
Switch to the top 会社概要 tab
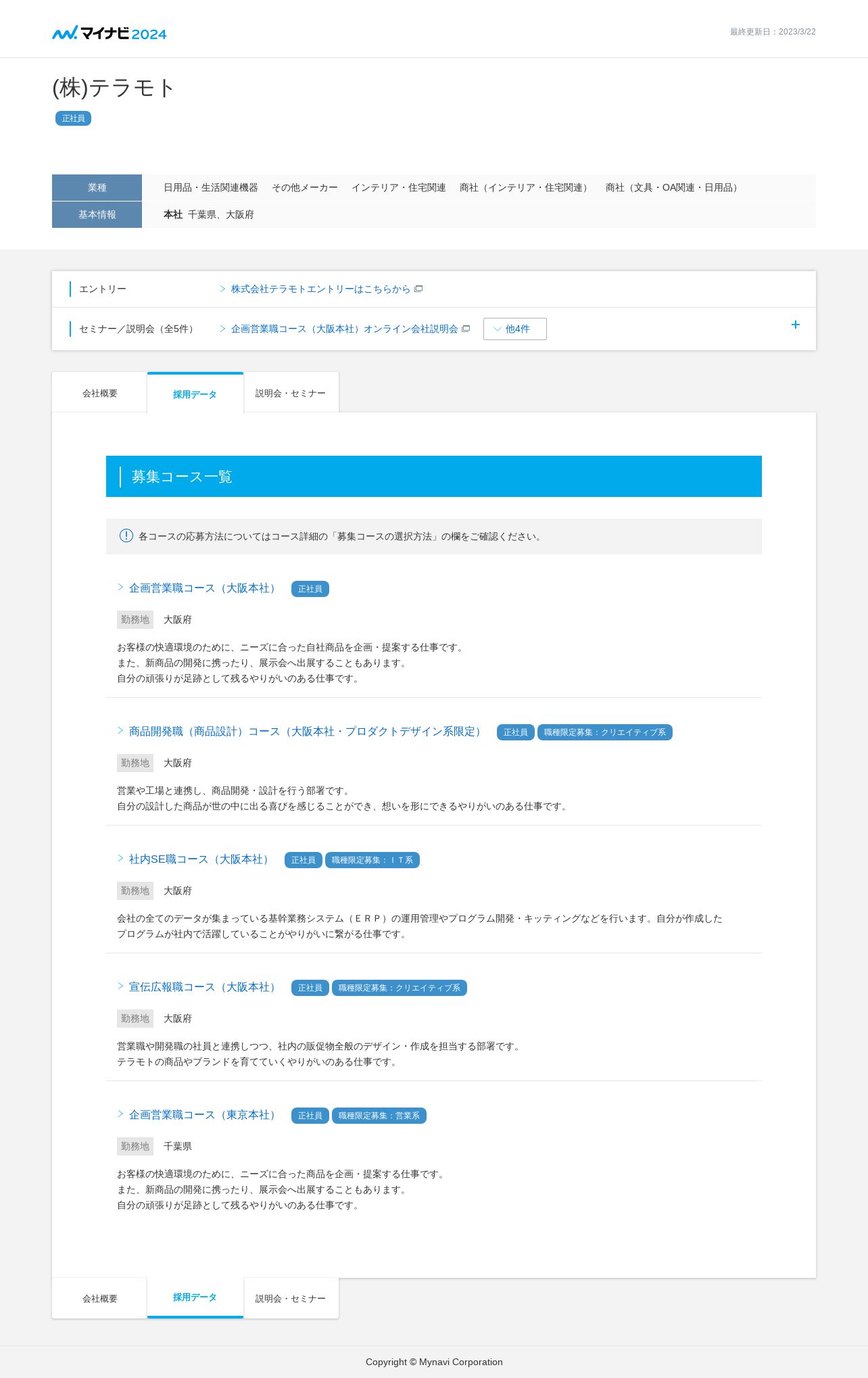tap(99, 393)
